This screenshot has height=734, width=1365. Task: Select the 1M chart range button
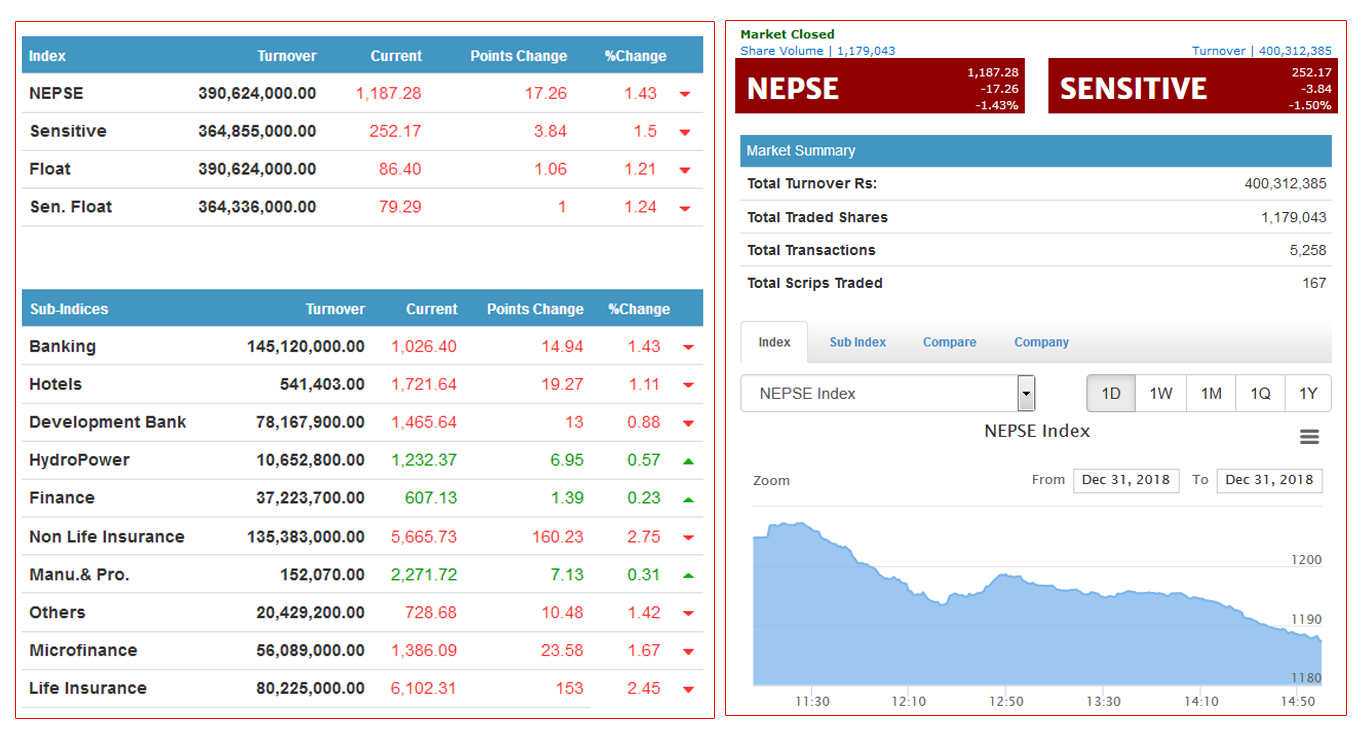1211,394
